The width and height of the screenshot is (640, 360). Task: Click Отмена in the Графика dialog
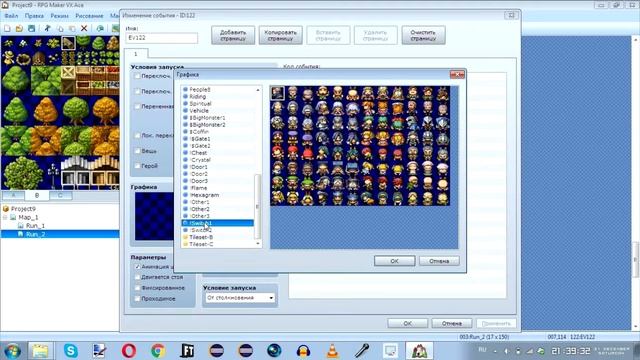point(439,261)
